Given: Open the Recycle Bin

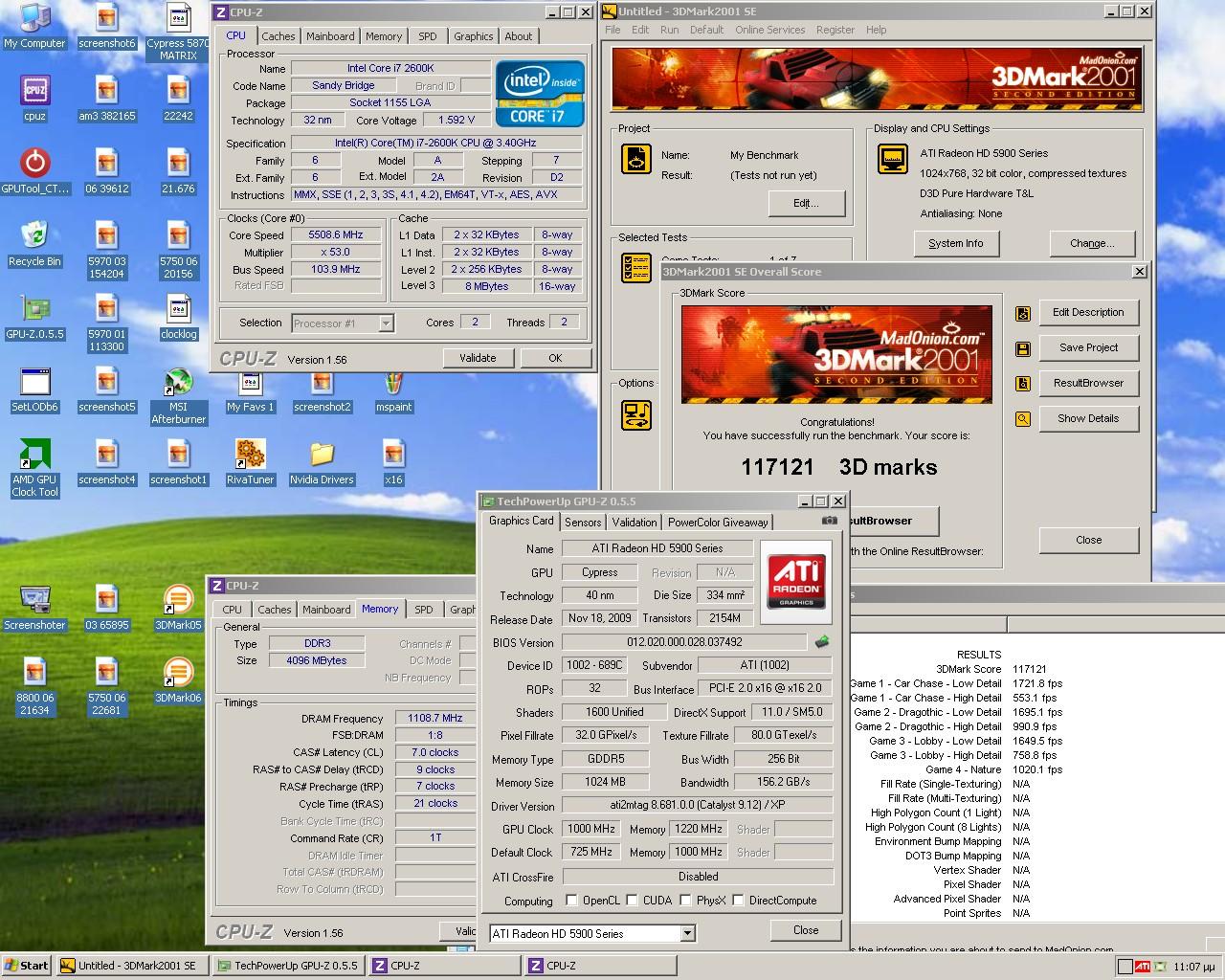Looking at the screenshot, I should tap(34, 244).
